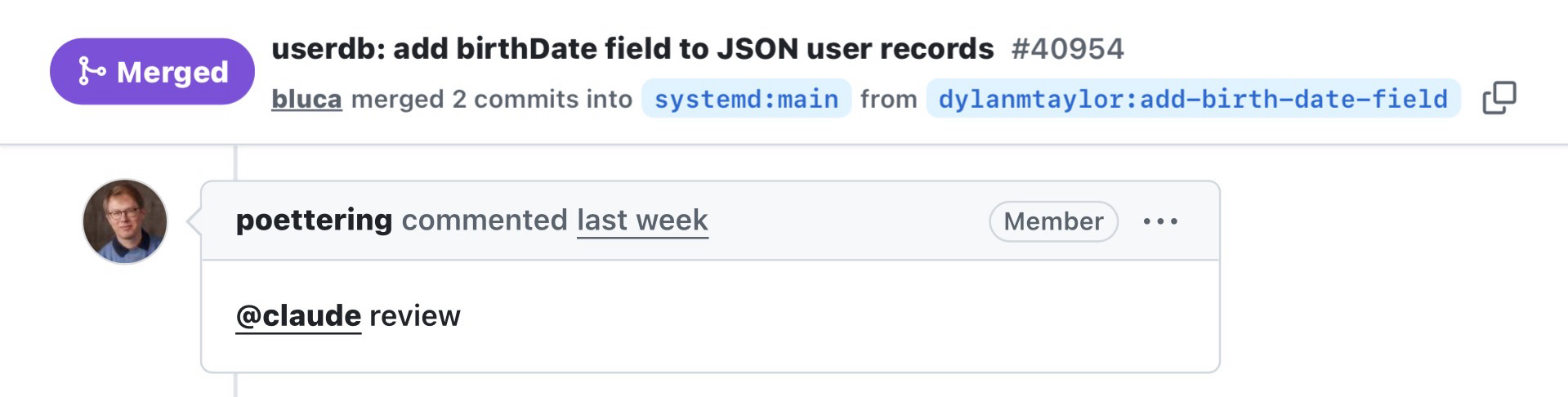
Task: Open the systemd:main base branch
Action: coord(746,99)
